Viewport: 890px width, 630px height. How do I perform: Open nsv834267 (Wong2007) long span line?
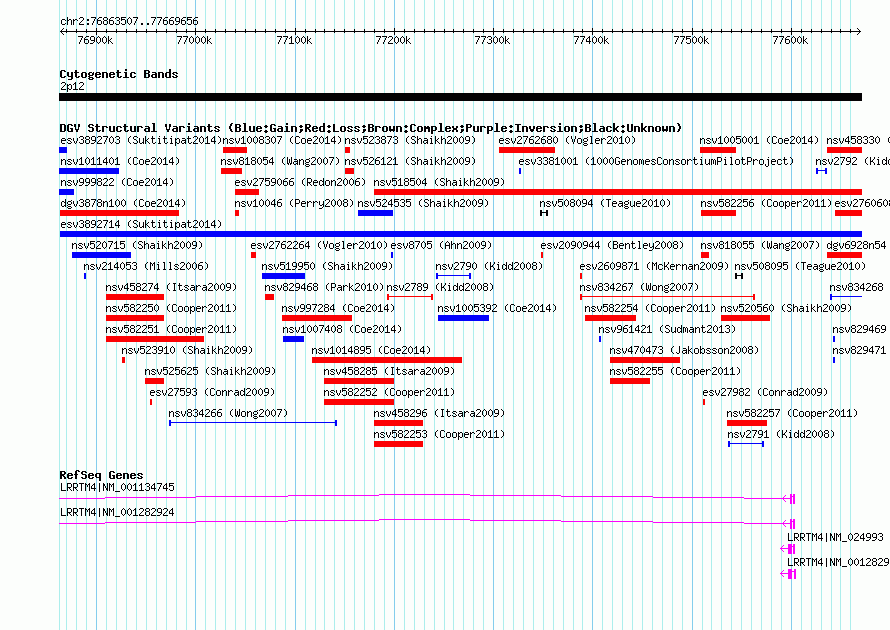[x=668, y=297]
